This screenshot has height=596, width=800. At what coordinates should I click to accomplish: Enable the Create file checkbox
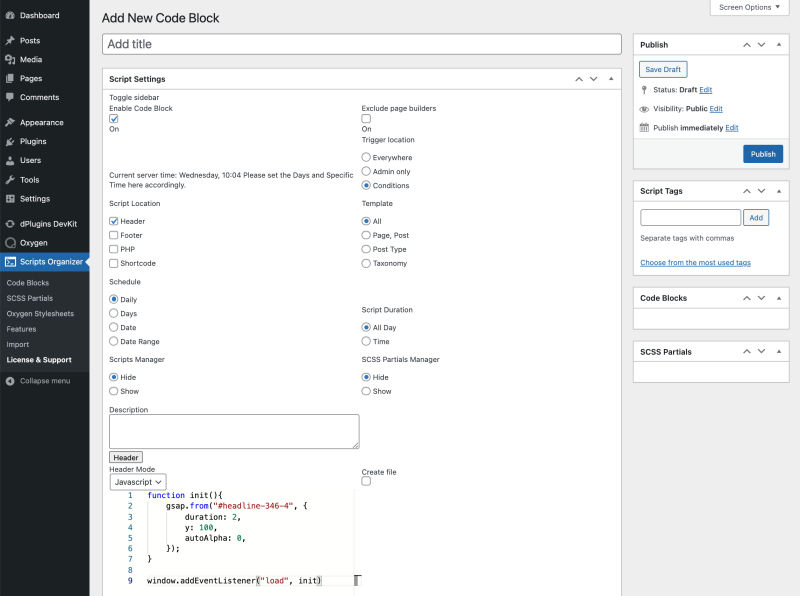coord(366,481)
